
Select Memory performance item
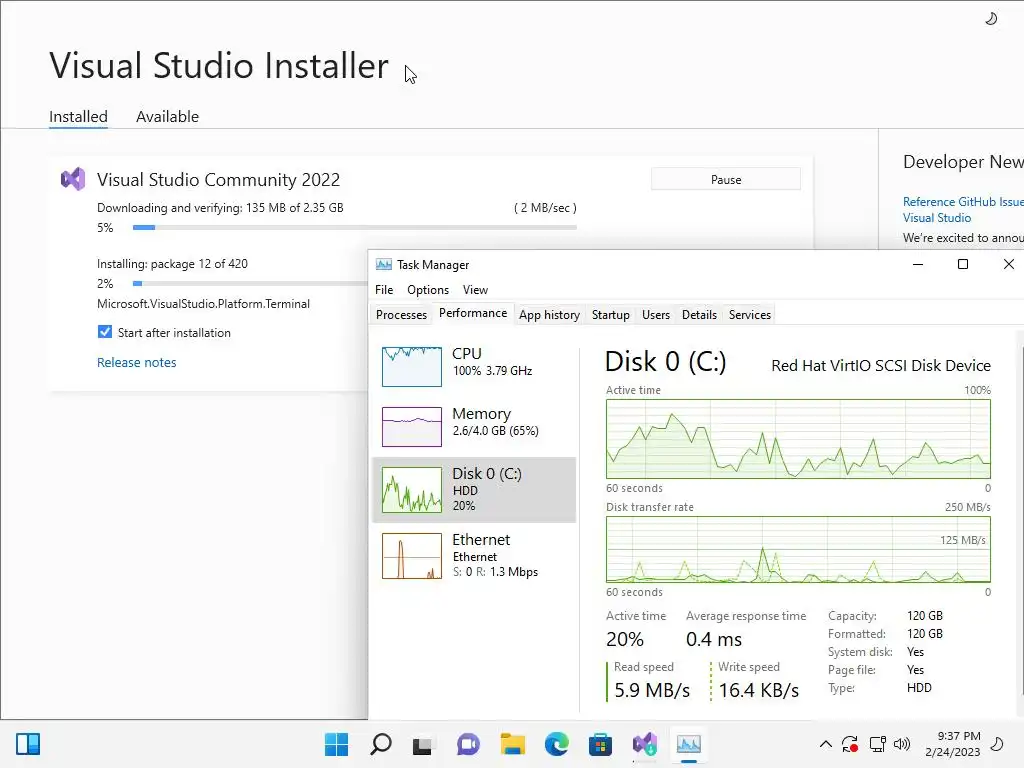coord(474,426)
